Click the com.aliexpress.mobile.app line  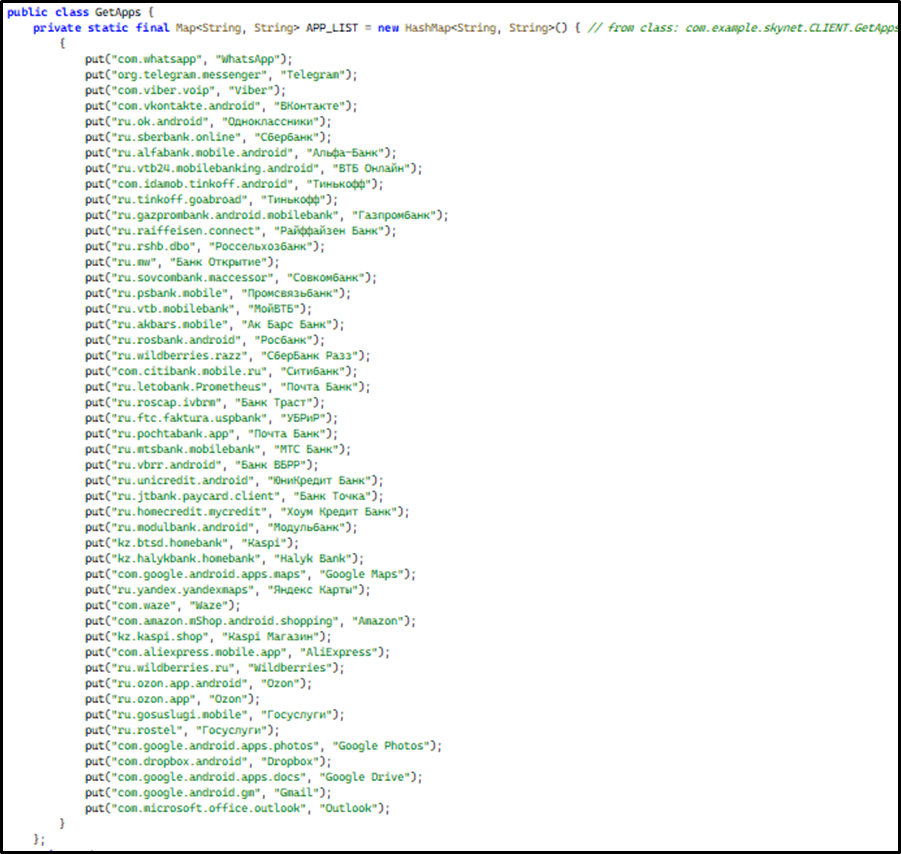click(237, 652)
